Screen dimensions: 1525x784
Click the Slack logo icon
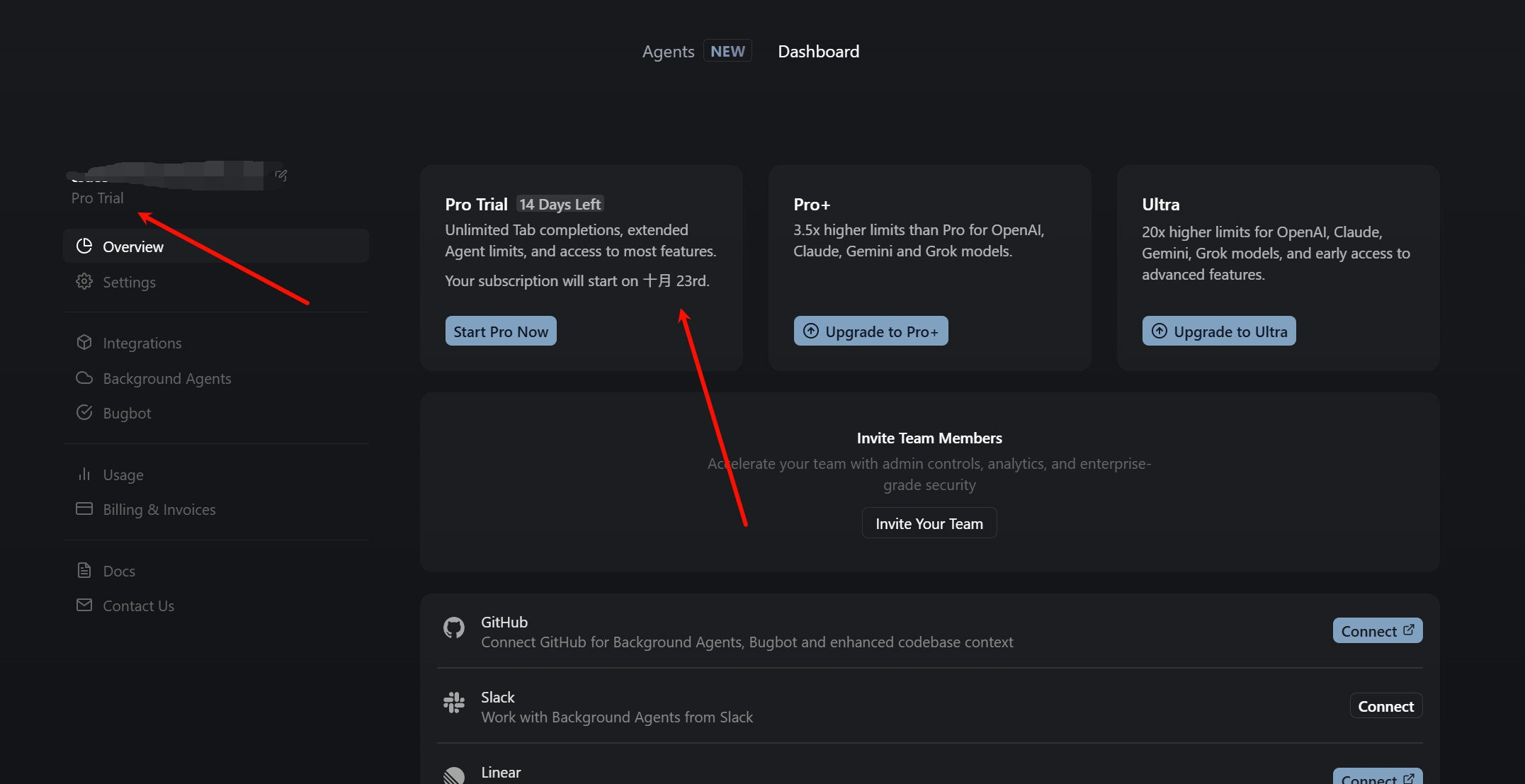click(454, 703)
